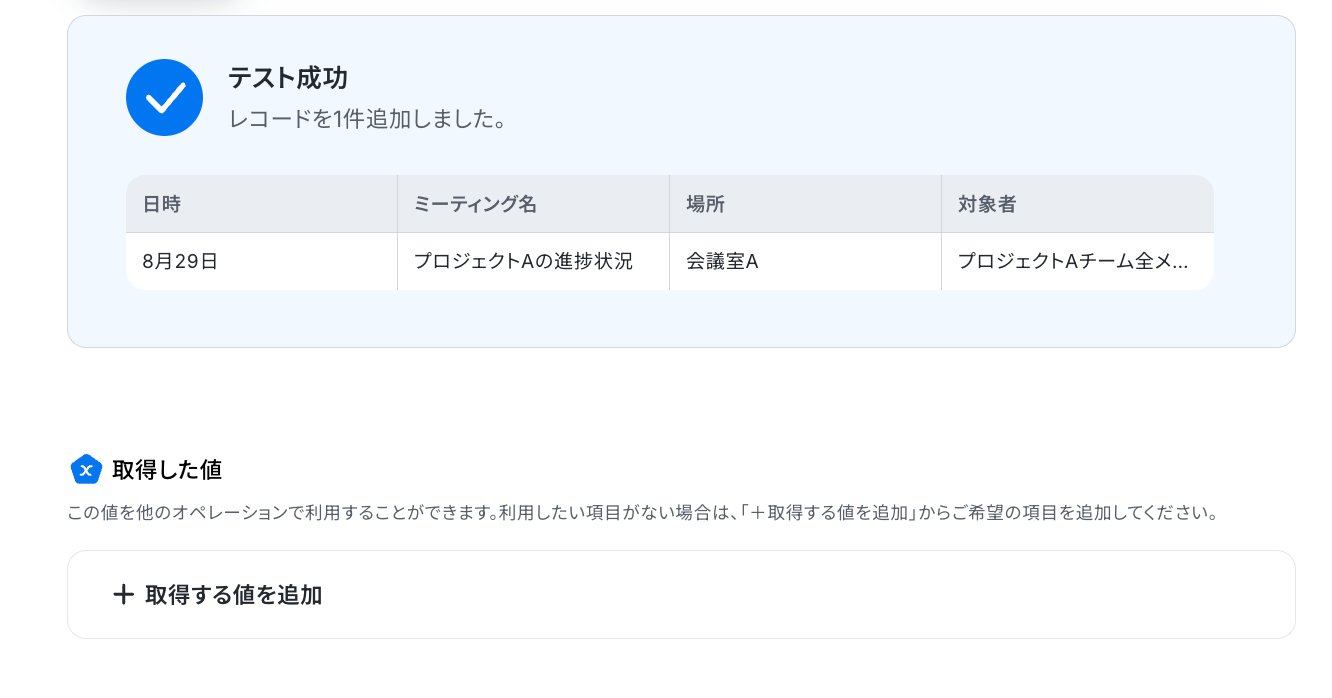Click the blue checkmark success icon
The width and height of the screenshot is (1332, 698).
pyautogui.click(x=164, y=97)
